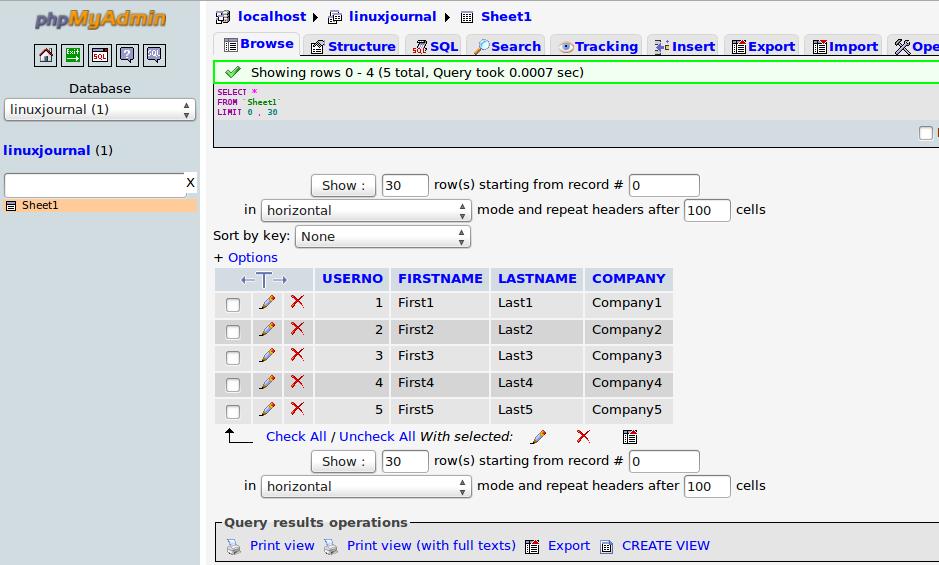Viewport: 939px width, 565px height.
Task: Select the checkbox for the First5 row
Action: pos(233,411)
